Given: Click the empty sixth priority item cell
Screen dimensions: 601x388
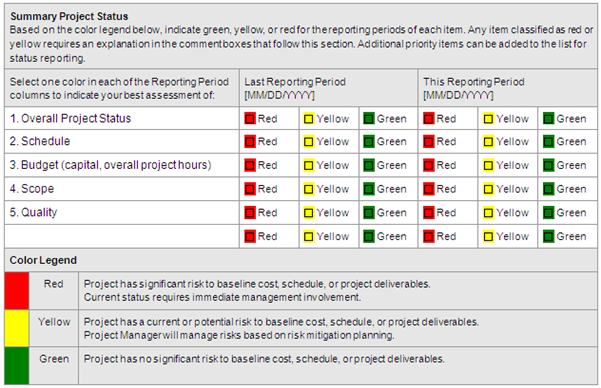Looking at the screenshot, I should click(x=122, y=237).
